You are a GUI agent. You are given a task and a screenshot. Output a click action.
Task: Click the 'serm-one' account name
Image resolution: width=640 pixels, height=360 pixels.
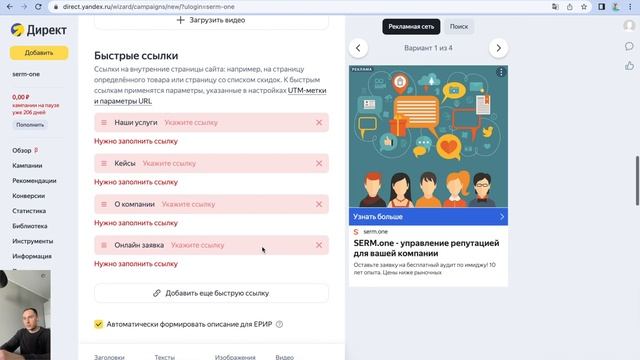(x=26, y=74)
